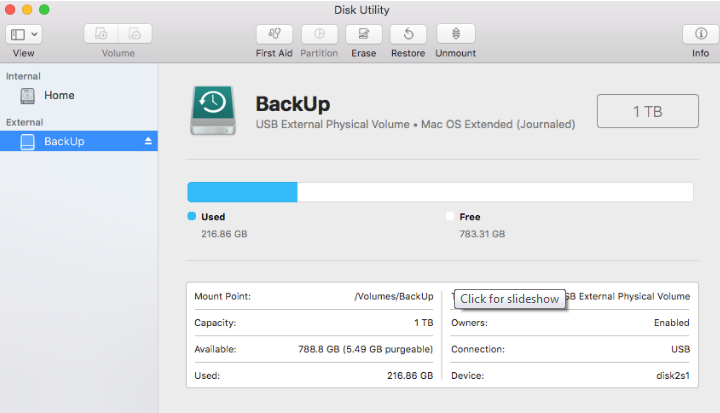This screenshot has height=413, width=720.
Task: Click the Internal section header
Action: [23, 76]
